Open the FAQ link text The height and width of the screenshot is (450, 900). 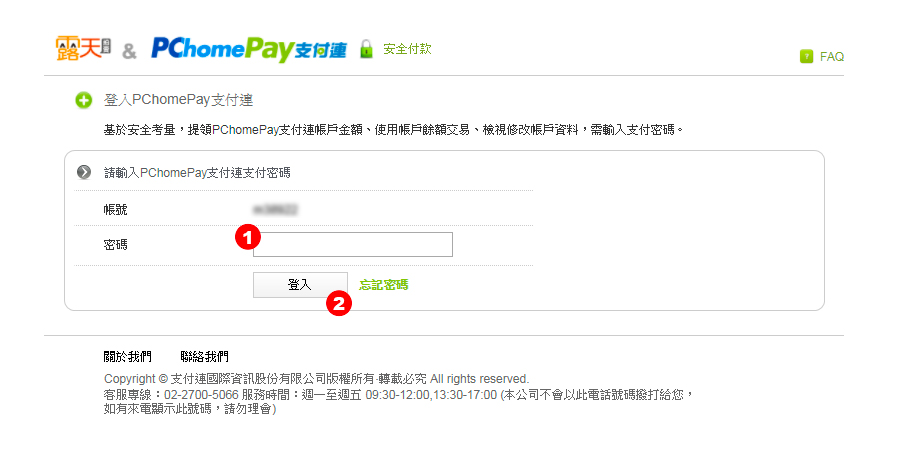pos(832,57)
